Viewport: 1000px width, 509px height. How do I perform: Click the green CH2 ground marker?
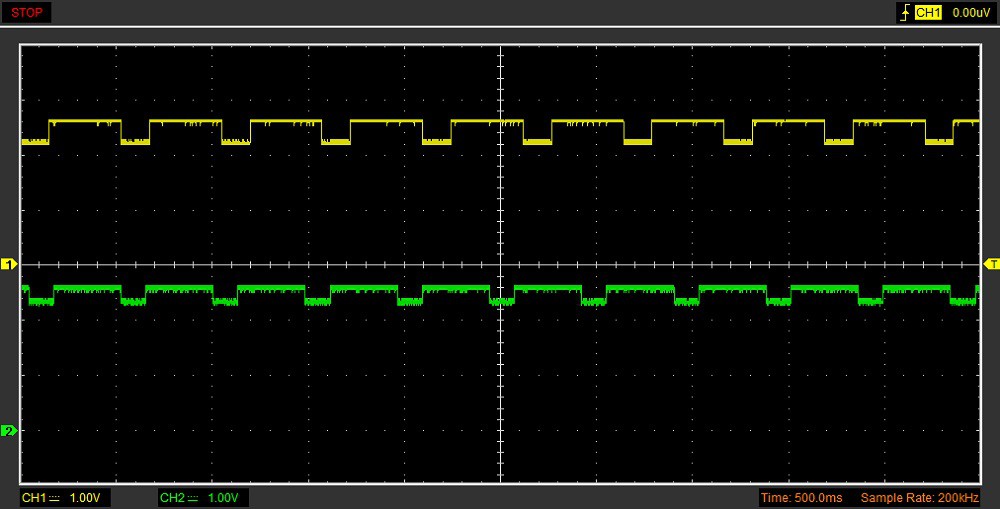pos(9,431)
